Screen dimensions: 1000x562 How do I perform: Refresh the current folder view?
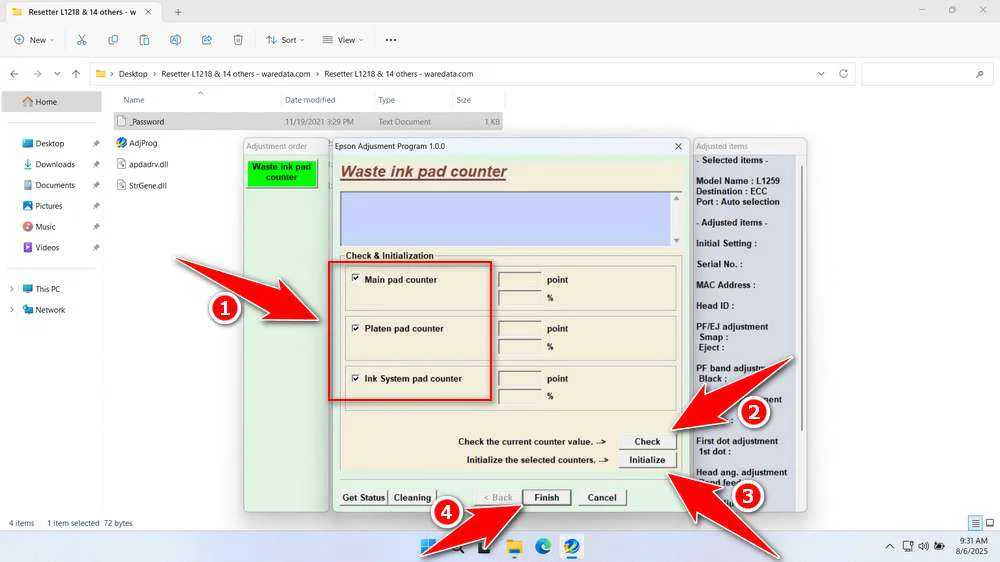[844, 74]
